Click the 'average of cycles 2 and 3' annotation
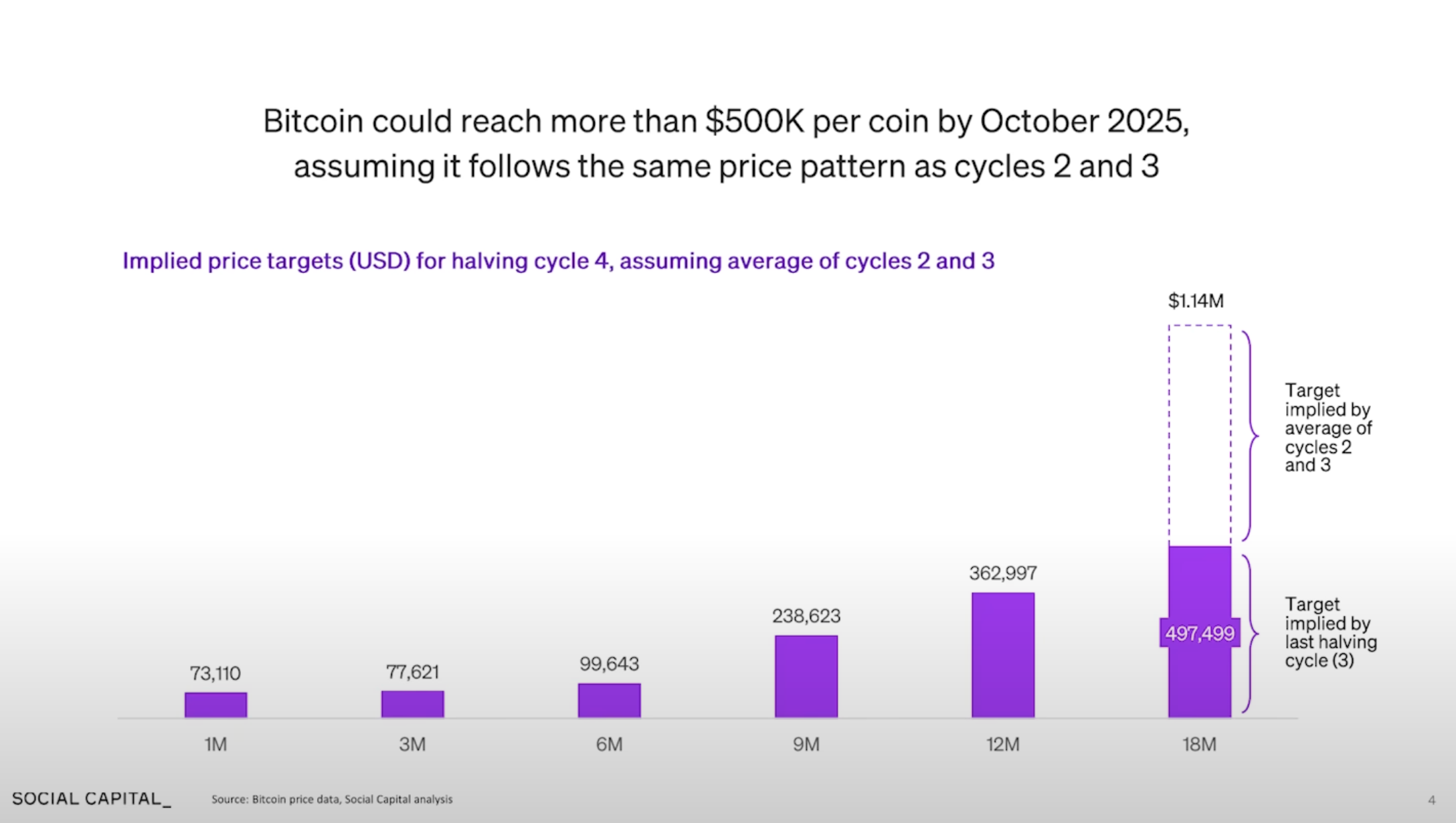The height and width of the screenshot is (823, 1456). 1328,428
